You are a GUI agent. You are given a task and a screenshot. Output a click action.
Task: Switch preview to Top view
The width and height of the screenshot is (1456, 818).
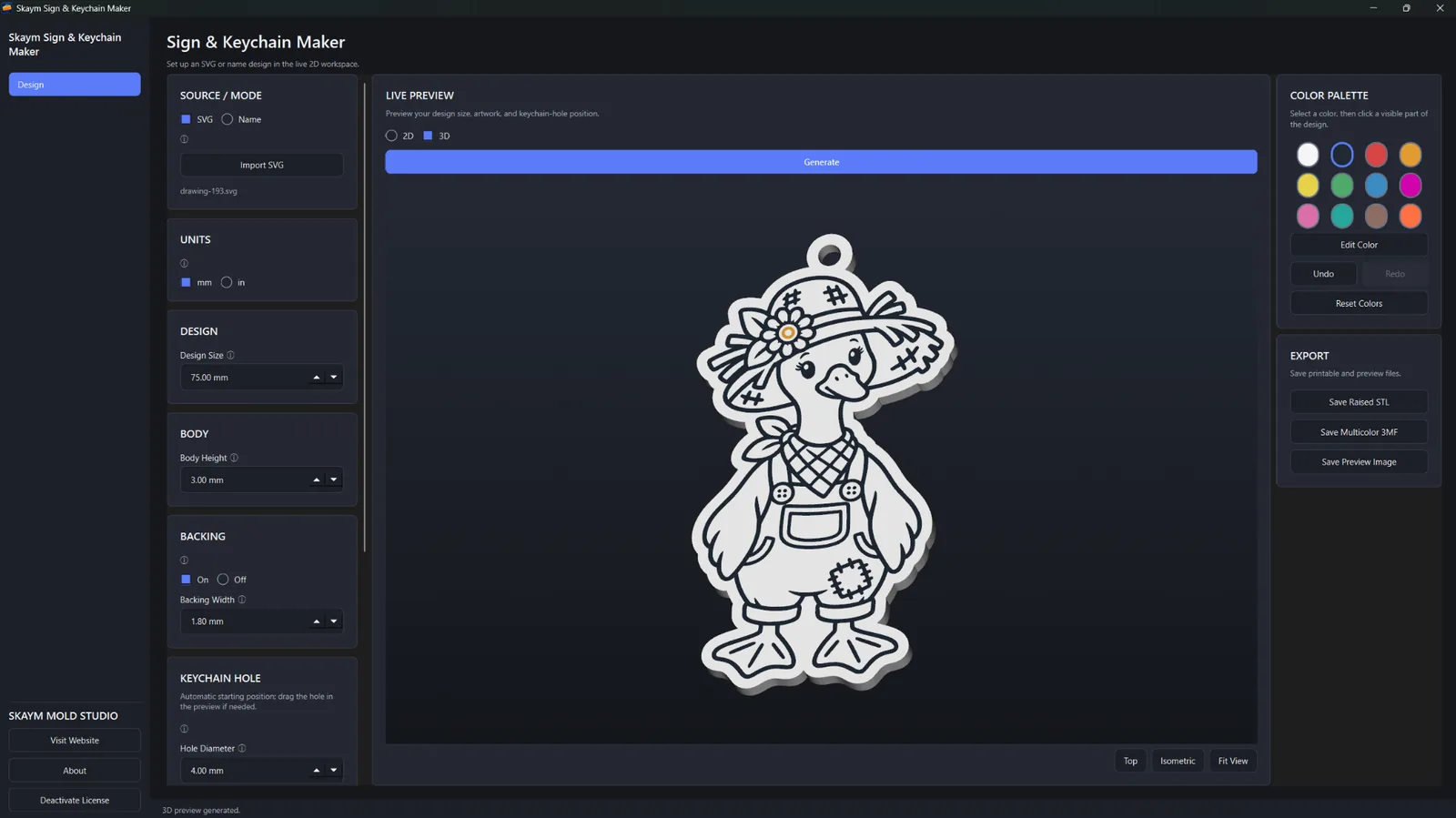pyautogui.click(x=1130, y=761)
